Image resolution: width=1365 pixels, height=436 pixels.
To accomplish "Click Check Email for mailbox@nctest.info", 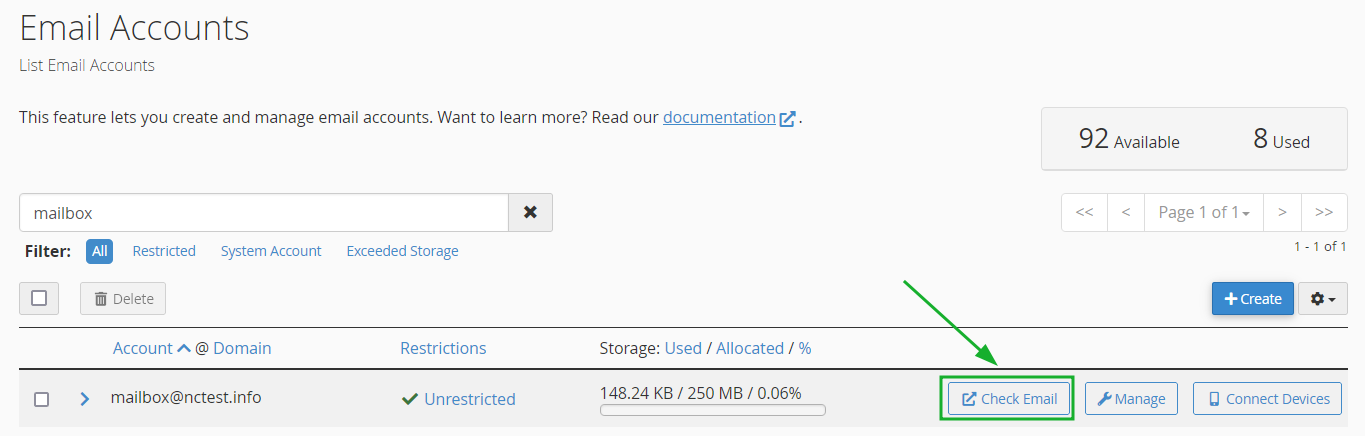I will [x=1008, y=399].
